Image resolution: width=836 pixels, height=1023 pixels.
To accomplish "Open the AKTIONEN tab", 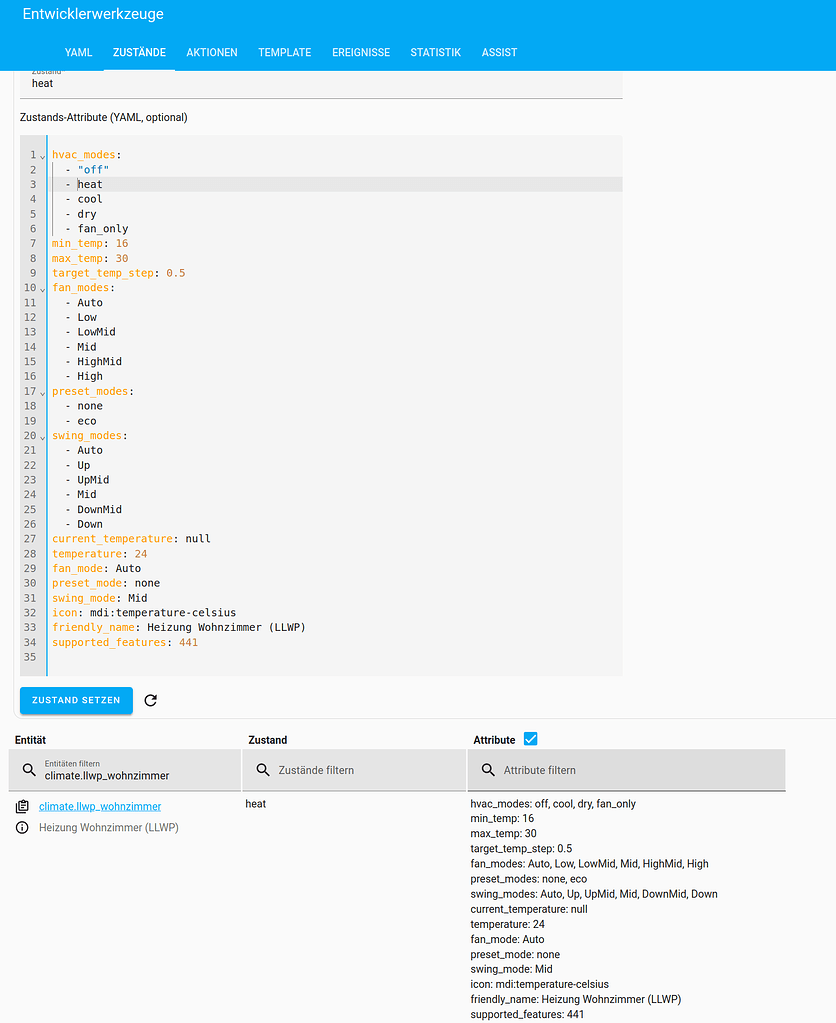I will [211, 52].
